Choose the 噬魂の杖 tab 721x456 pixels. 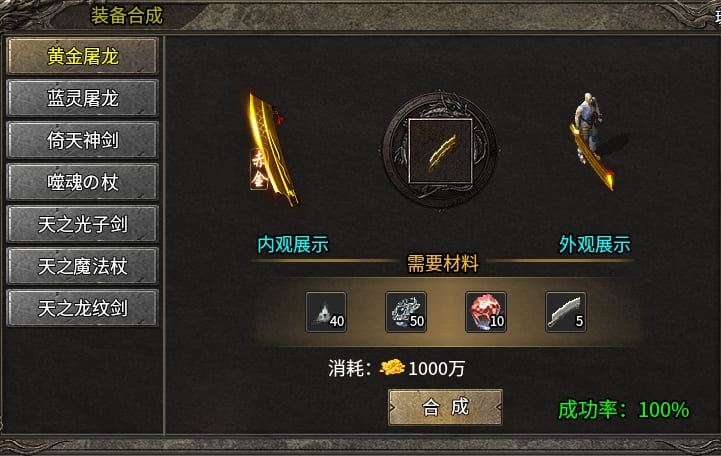83,182
